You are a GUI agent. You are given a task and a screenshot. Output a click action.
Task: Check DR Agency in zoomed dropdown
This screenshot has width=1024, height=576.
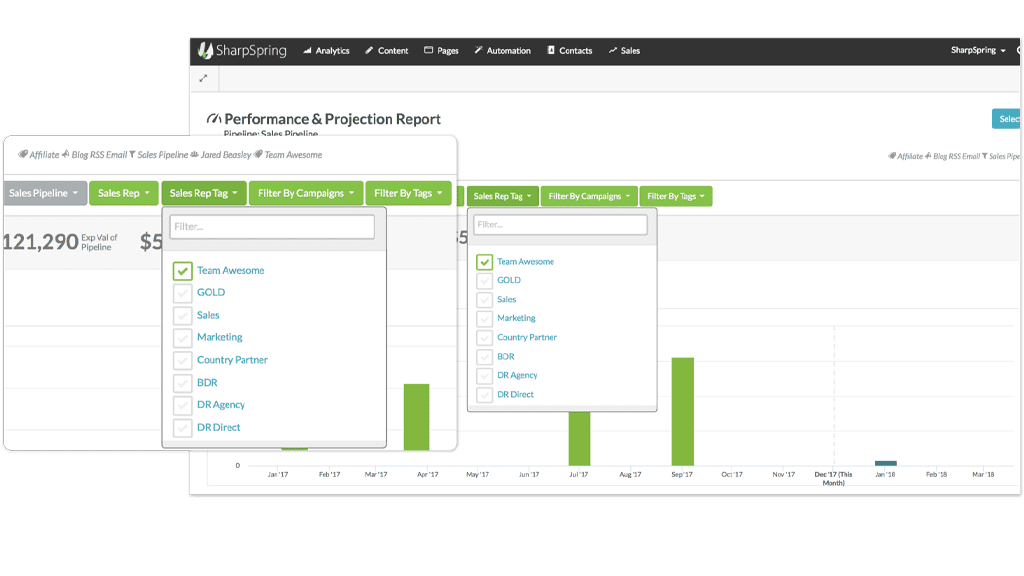pos(183,405)
